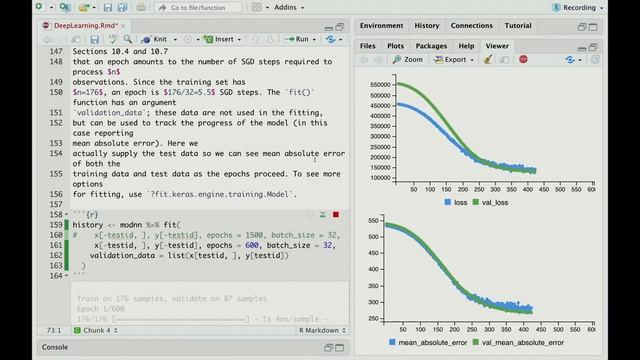Open the Knit options dropdown arrow
This screenshot has height=360, width=640.
pyautogui.click(x=176, y=40)
